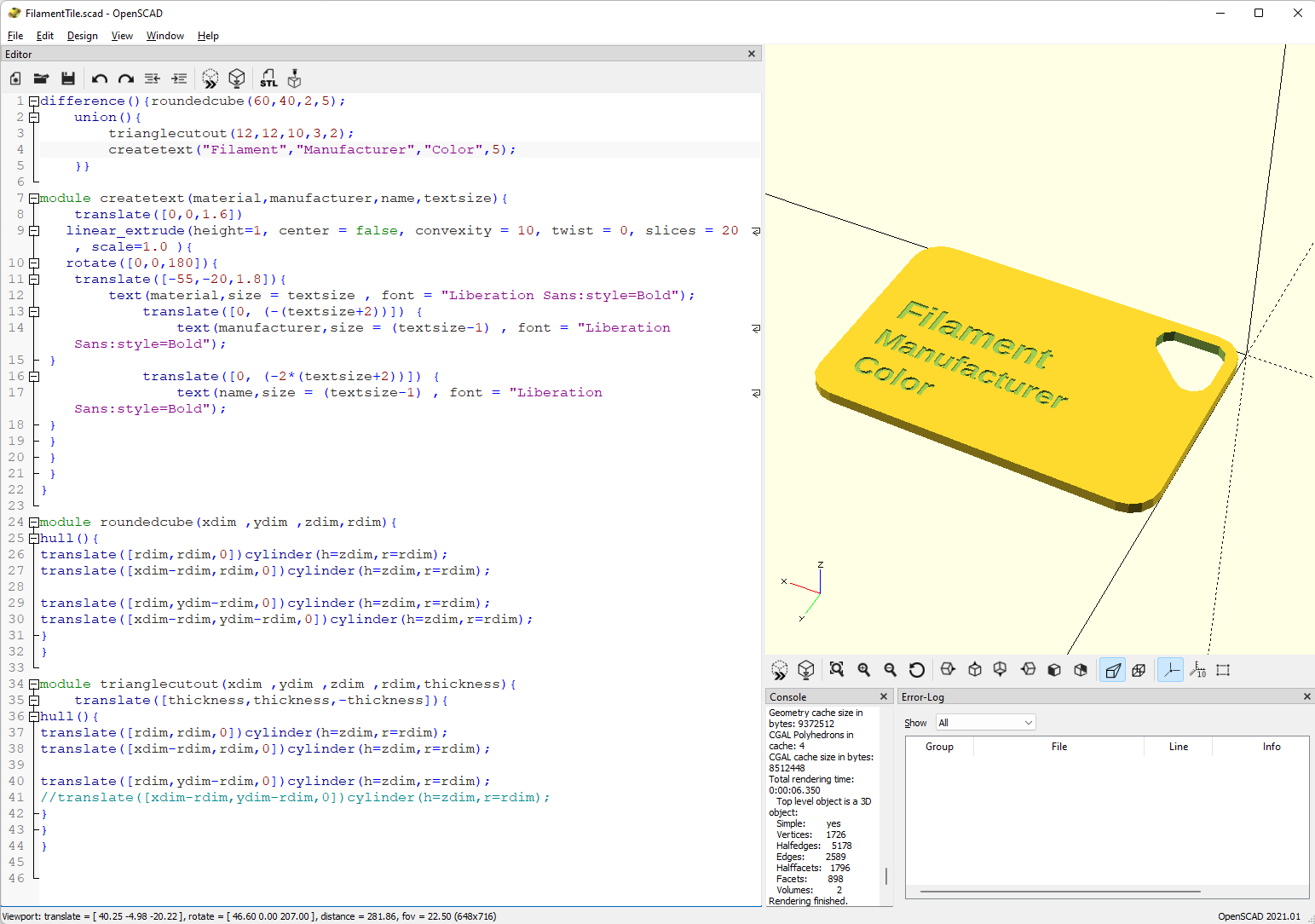Click Render in the editor toolbar
The image size is (1315, 924).
237,78
